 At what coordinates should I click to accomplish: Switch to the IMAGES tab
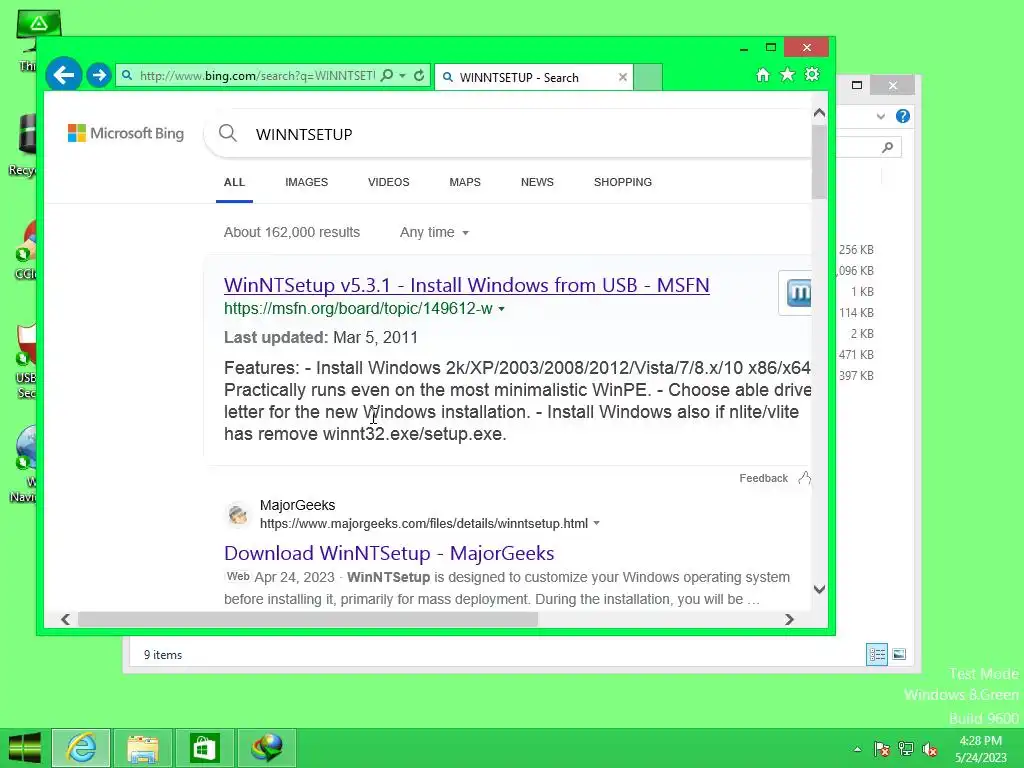306,182
